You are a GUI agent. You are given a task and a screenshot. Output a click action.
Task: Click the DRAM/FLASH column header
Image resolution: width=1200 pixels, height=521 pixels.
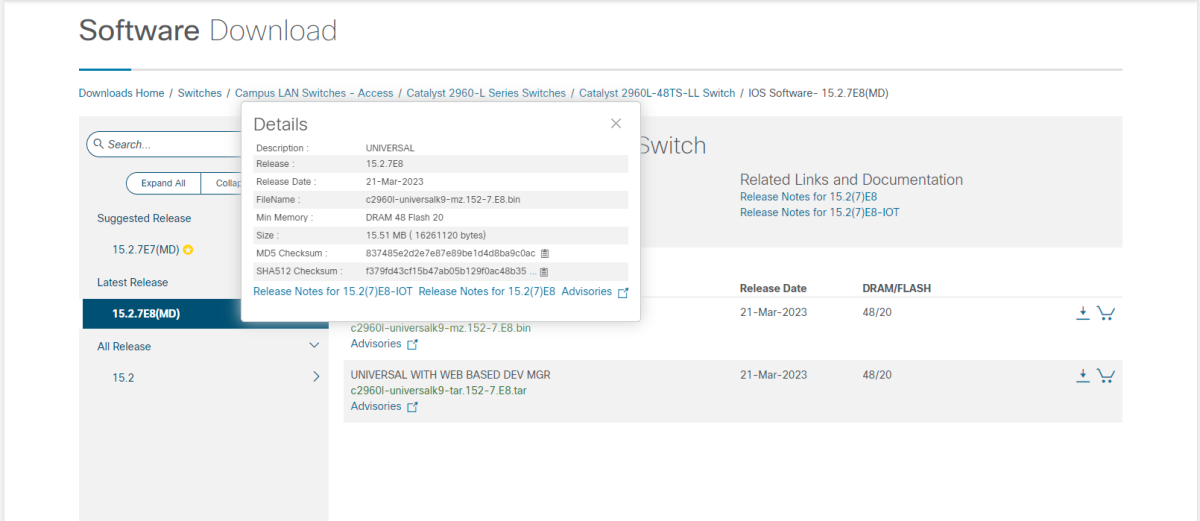tap(897, 288)
